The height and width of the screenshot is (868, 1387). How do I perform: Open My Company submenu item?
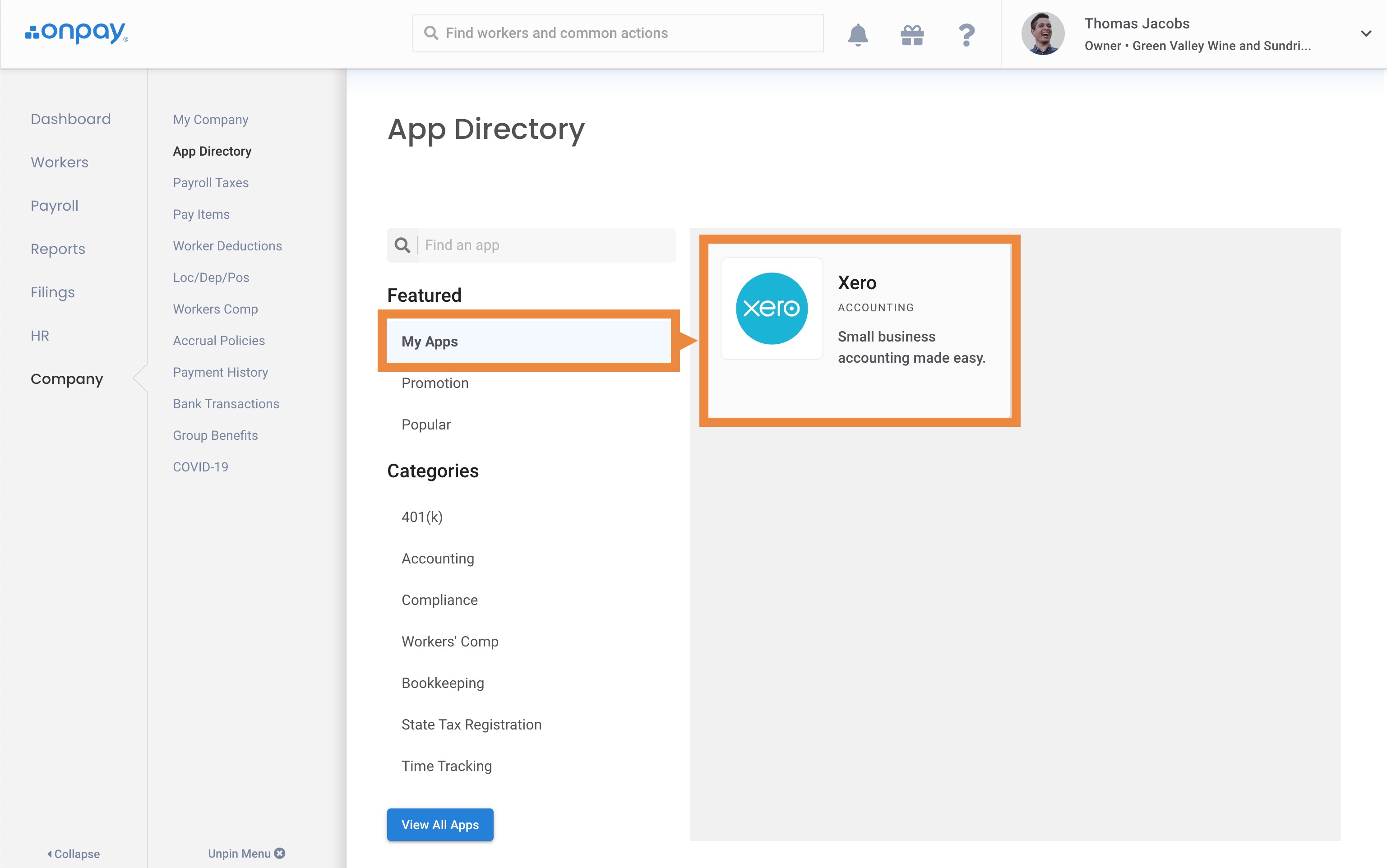point(211,120)
